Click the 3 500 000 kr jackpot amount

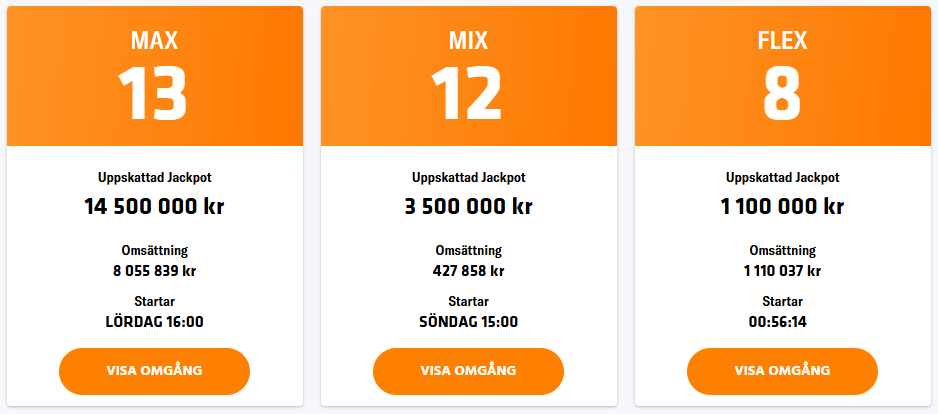[x=468, y=207]
